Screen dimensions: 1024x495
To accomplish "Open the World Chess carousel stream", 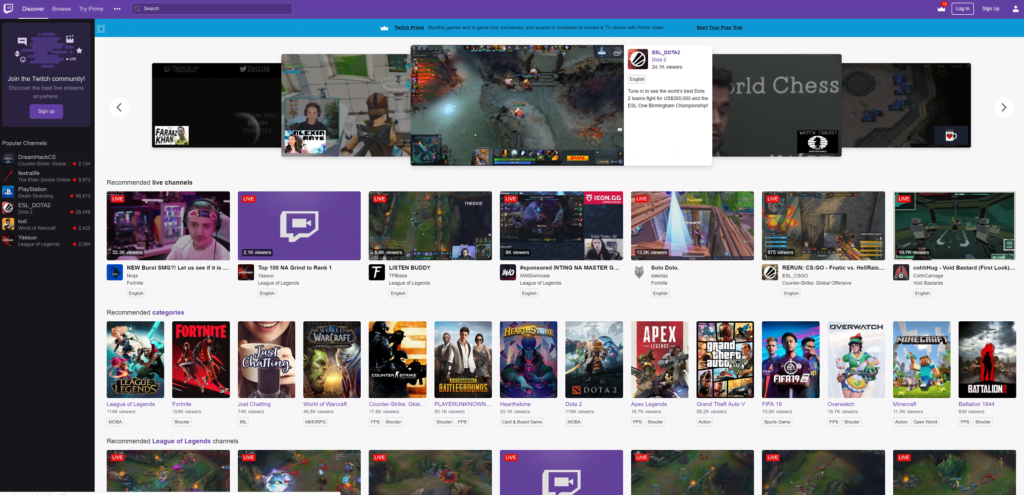I will 776,105.
